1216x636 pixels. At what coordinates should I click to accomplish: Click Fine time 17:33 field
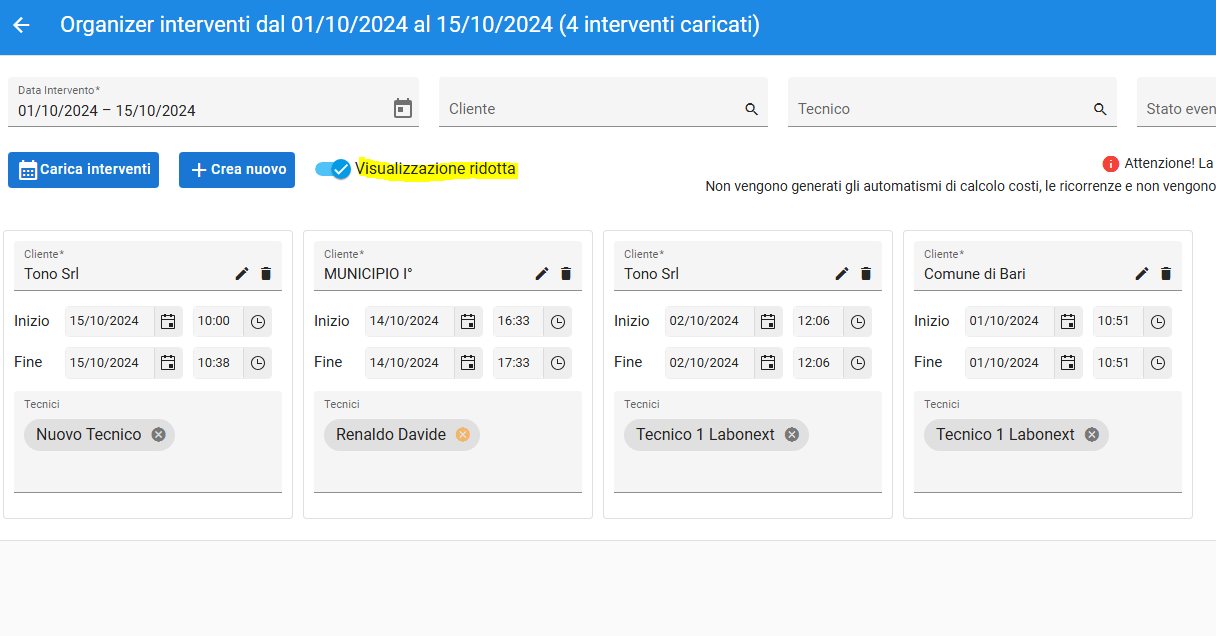[518, 363]
